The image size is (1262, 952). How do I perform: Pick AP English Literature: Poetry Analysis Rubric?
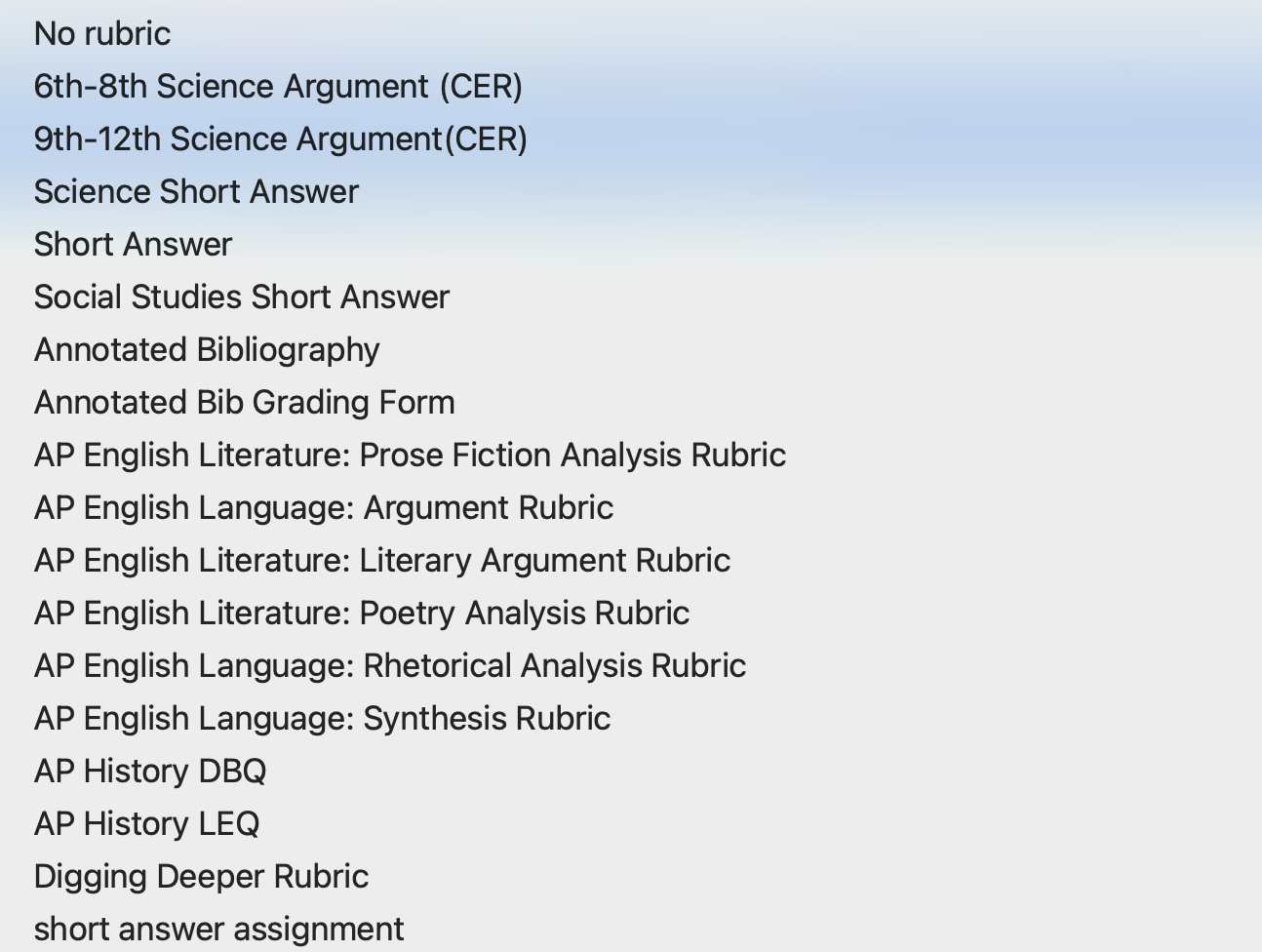click(362, 613)
